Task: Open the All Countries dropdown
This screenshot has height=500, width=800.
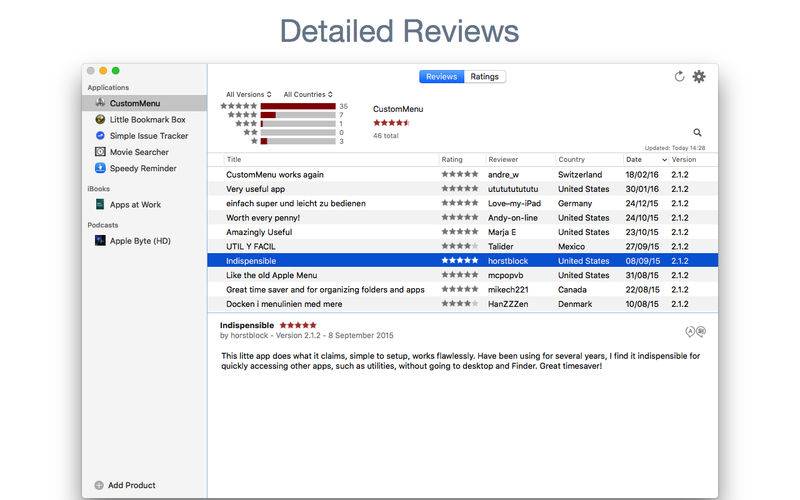Action: click(x=308, y=94)
